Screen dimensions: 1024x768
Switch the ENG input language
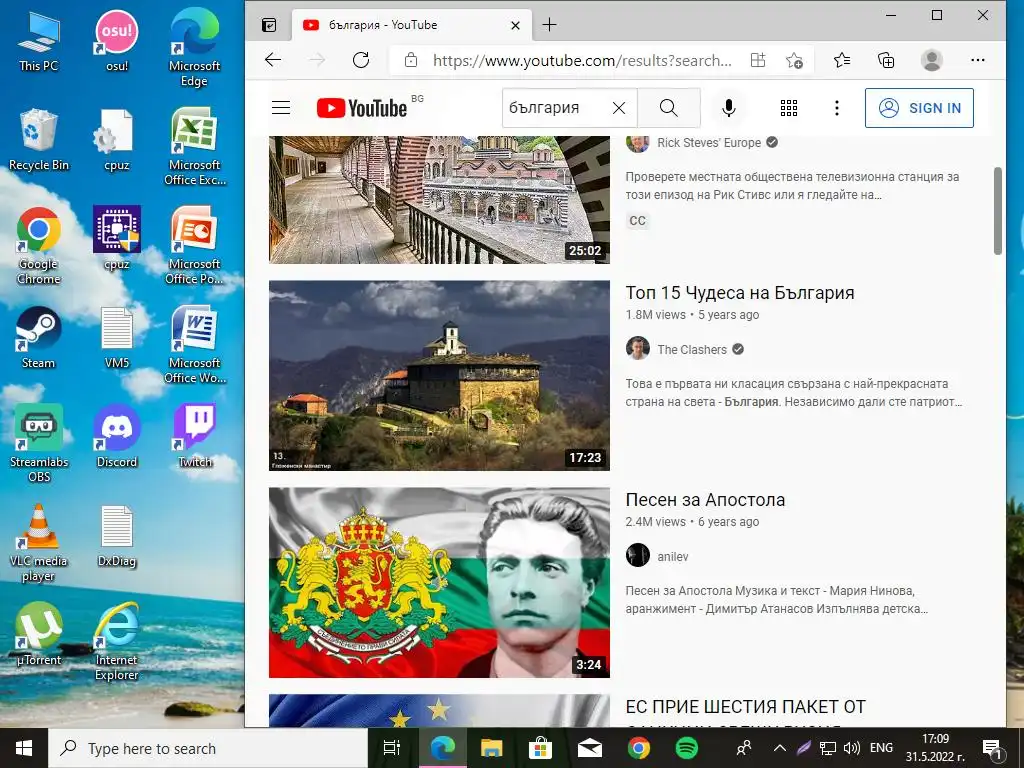pos(881,748)
